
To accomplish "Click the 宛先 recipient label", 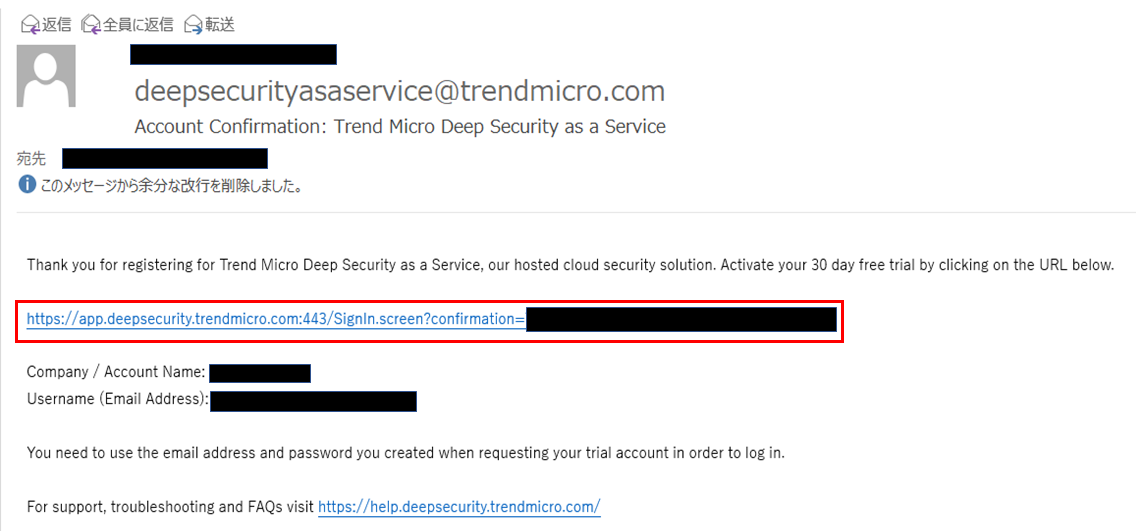I will pyautogui.click(x=31, y=158).
